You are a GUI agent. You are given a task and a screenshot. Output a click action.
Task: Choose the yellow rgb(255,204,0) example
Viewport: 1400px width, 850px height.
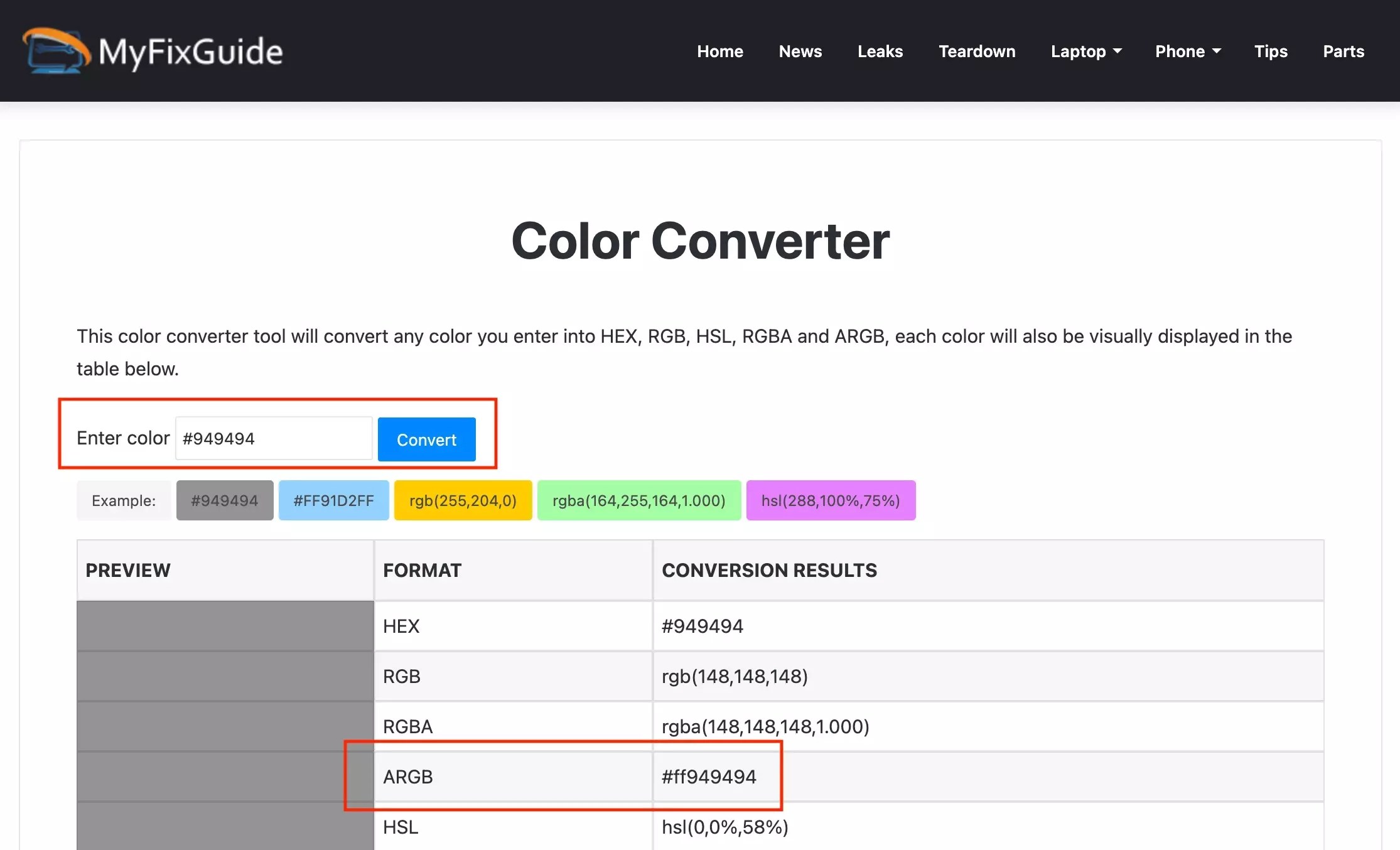coord(463,500)
